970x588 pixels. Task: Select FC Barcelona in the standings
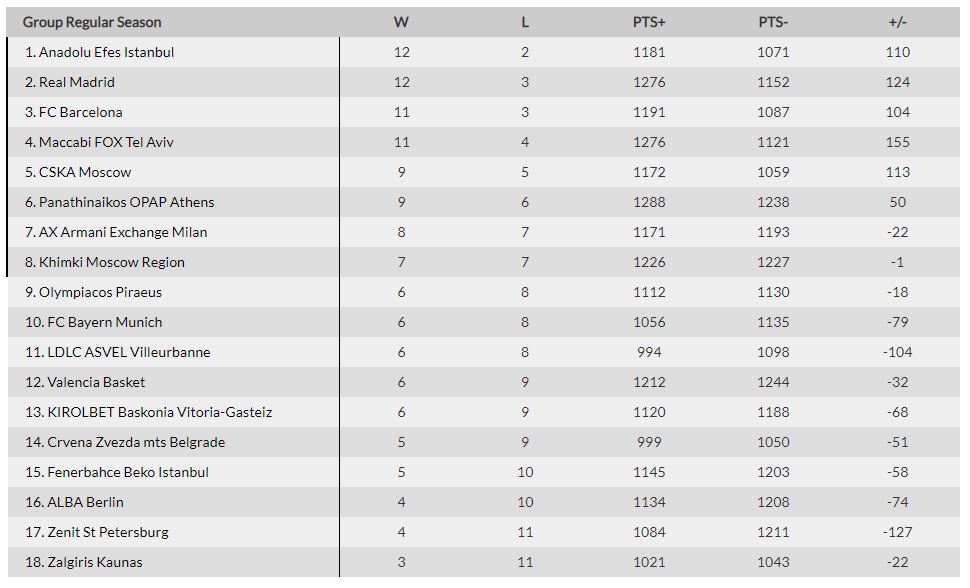coord(80,112)
